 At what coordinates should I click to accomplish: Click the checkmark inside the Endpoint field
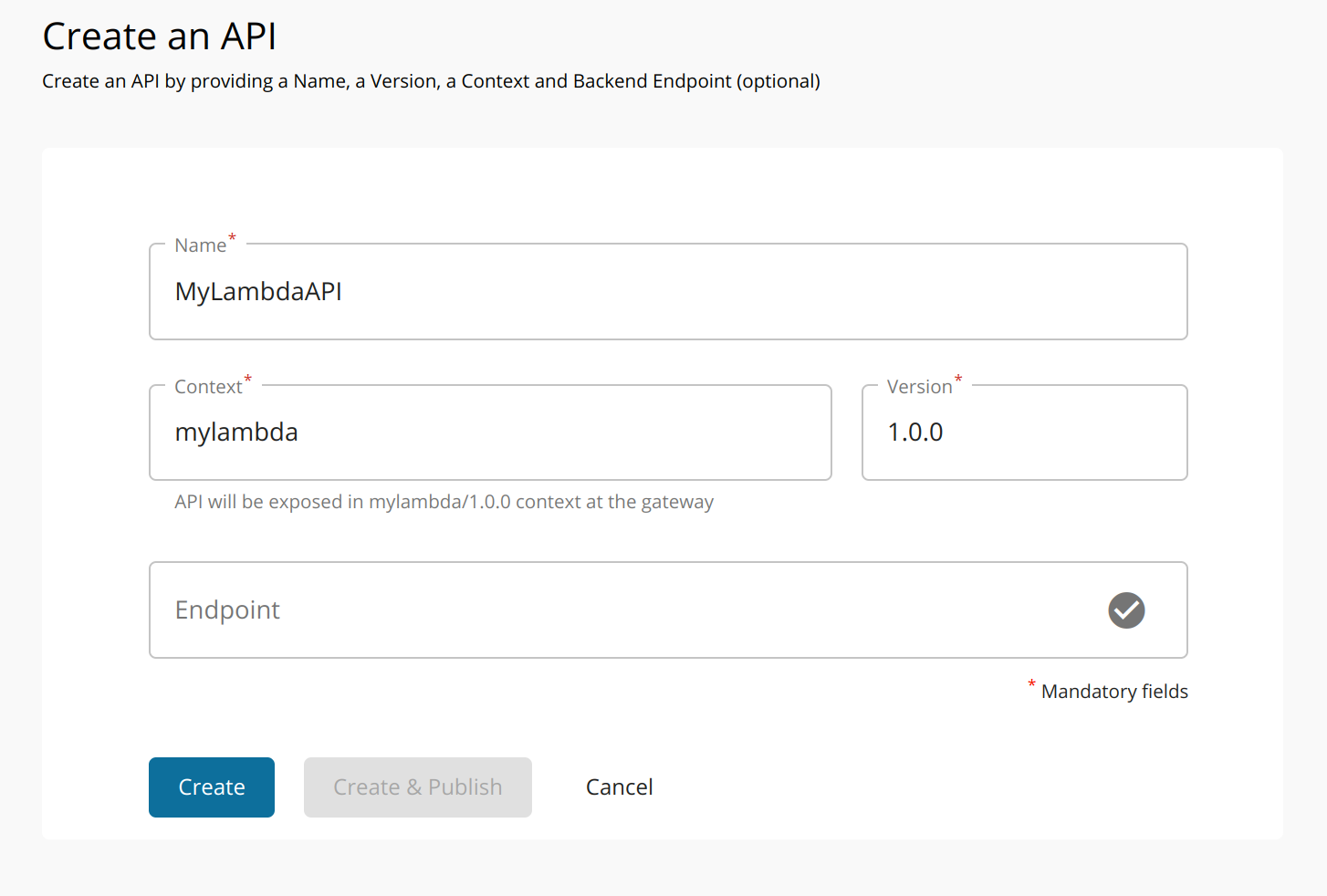(x=1126, y=609)
